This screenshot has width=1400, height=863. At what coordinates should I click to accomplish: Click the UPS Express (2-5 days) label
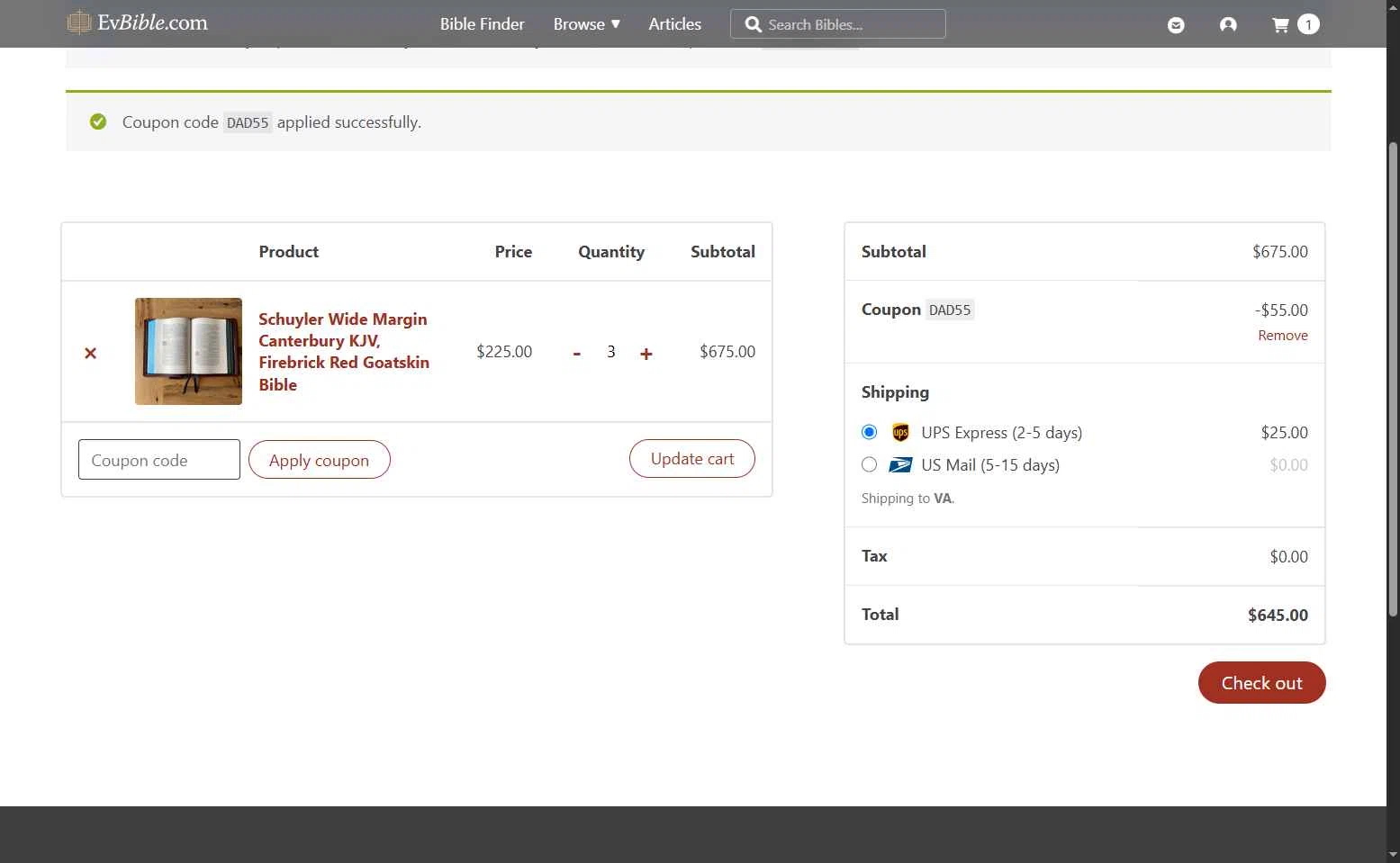[1001, 433]
